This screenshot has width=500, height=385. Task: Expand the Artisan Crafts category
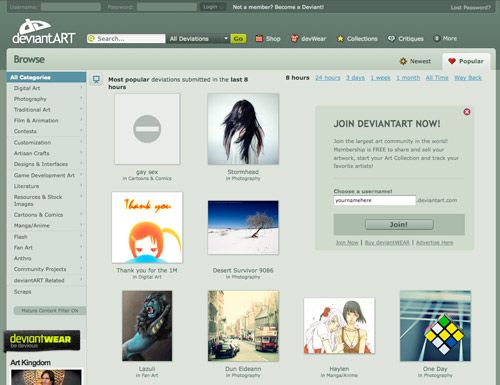click(x=46, y=153)
